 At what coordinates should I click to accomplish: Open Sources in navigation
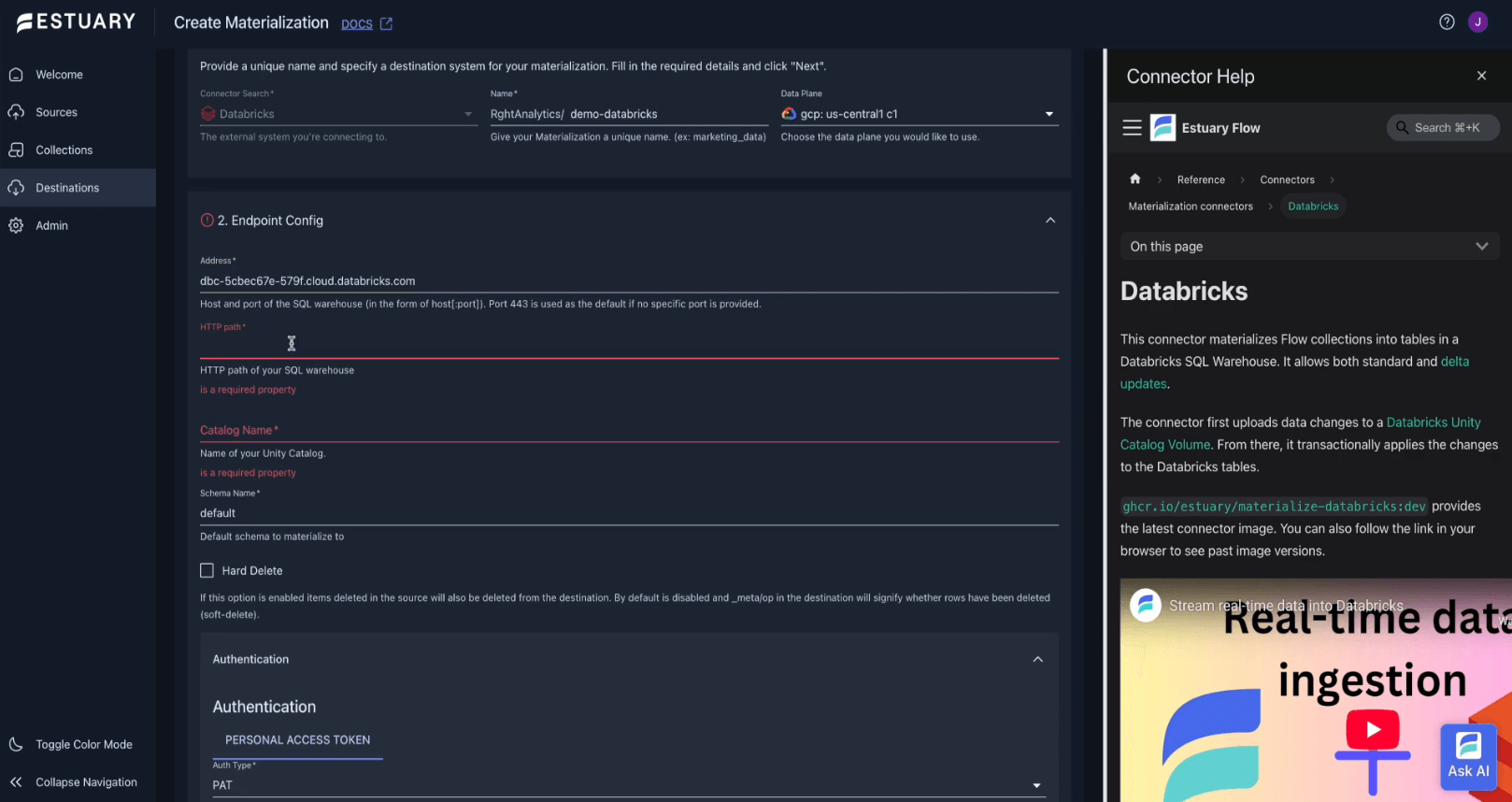pyautogui.click(x=56, y=112)
